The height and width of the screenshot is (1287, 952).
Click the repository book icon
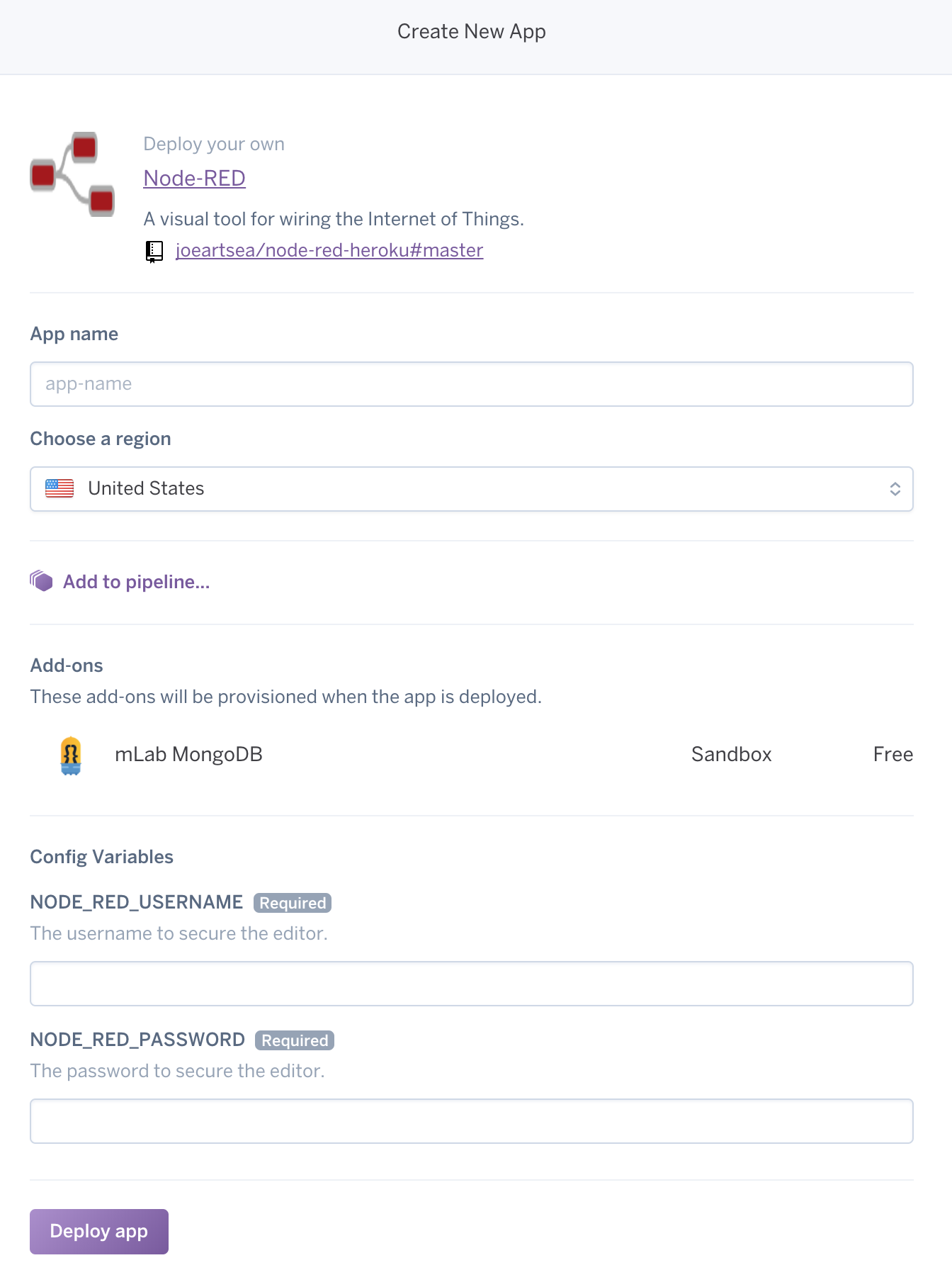click(x=154, y=252)
